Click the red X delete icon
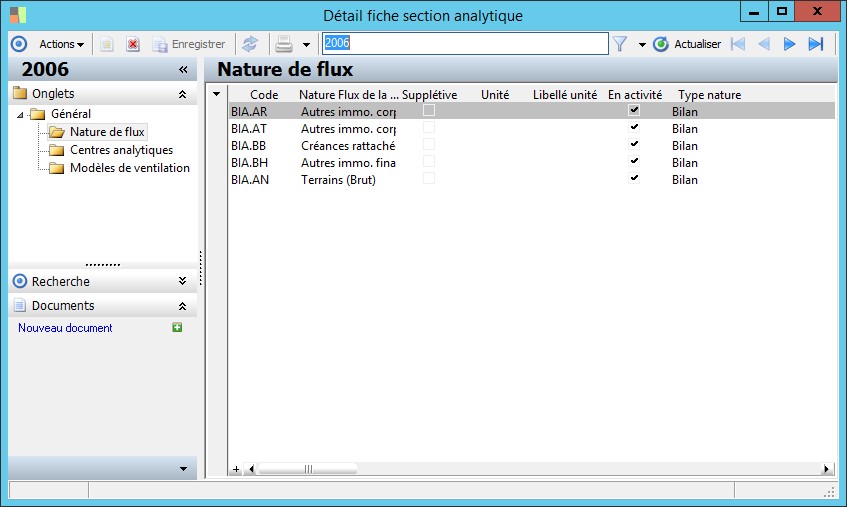 click(x=132, y=44)
